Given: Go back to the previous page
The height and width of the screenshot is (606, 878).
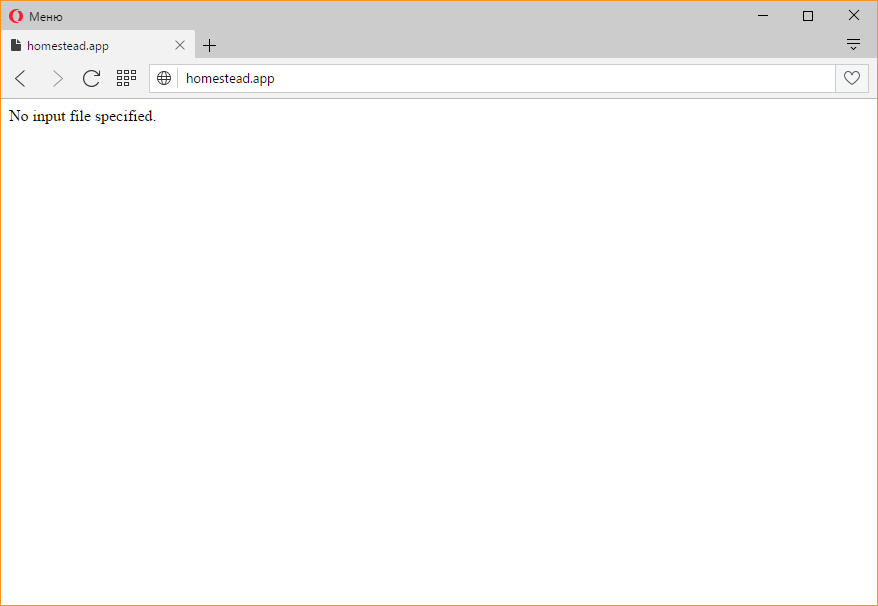Looking at the screenshot, I should click(21, 78).
